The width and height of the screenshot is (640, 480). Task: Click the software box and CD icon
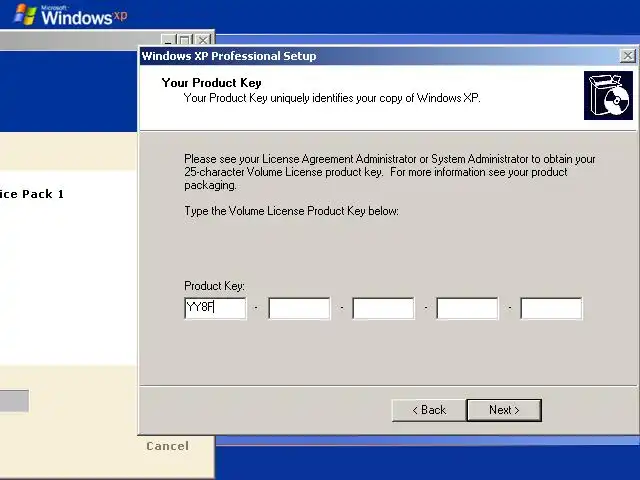pyautogui.click(x=608, y=96)
